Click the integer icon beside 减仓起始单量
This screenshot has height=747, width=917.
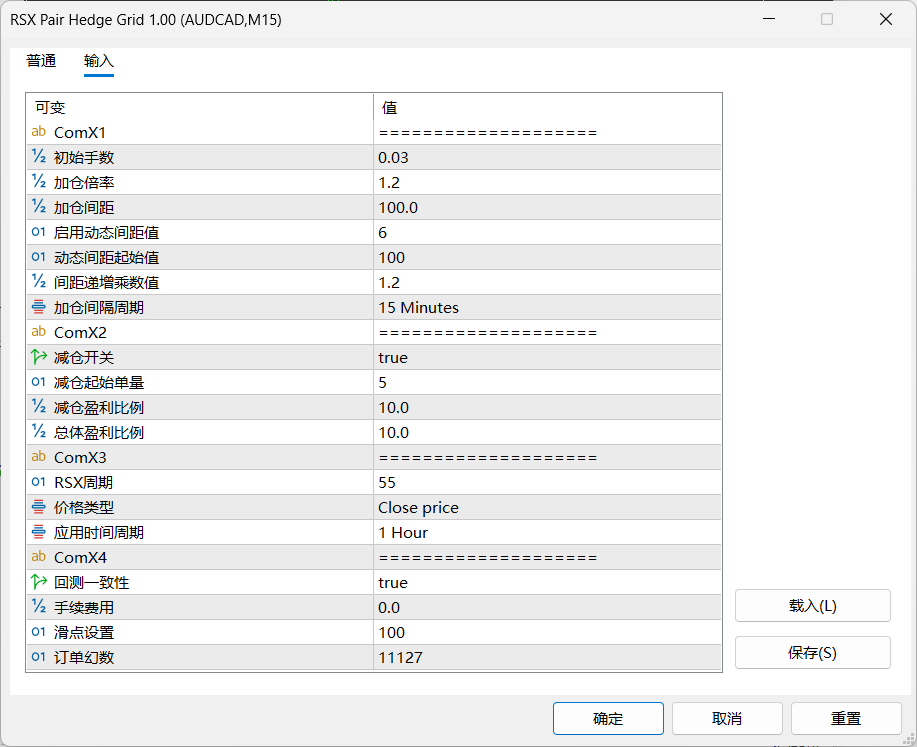pos(39,382)
